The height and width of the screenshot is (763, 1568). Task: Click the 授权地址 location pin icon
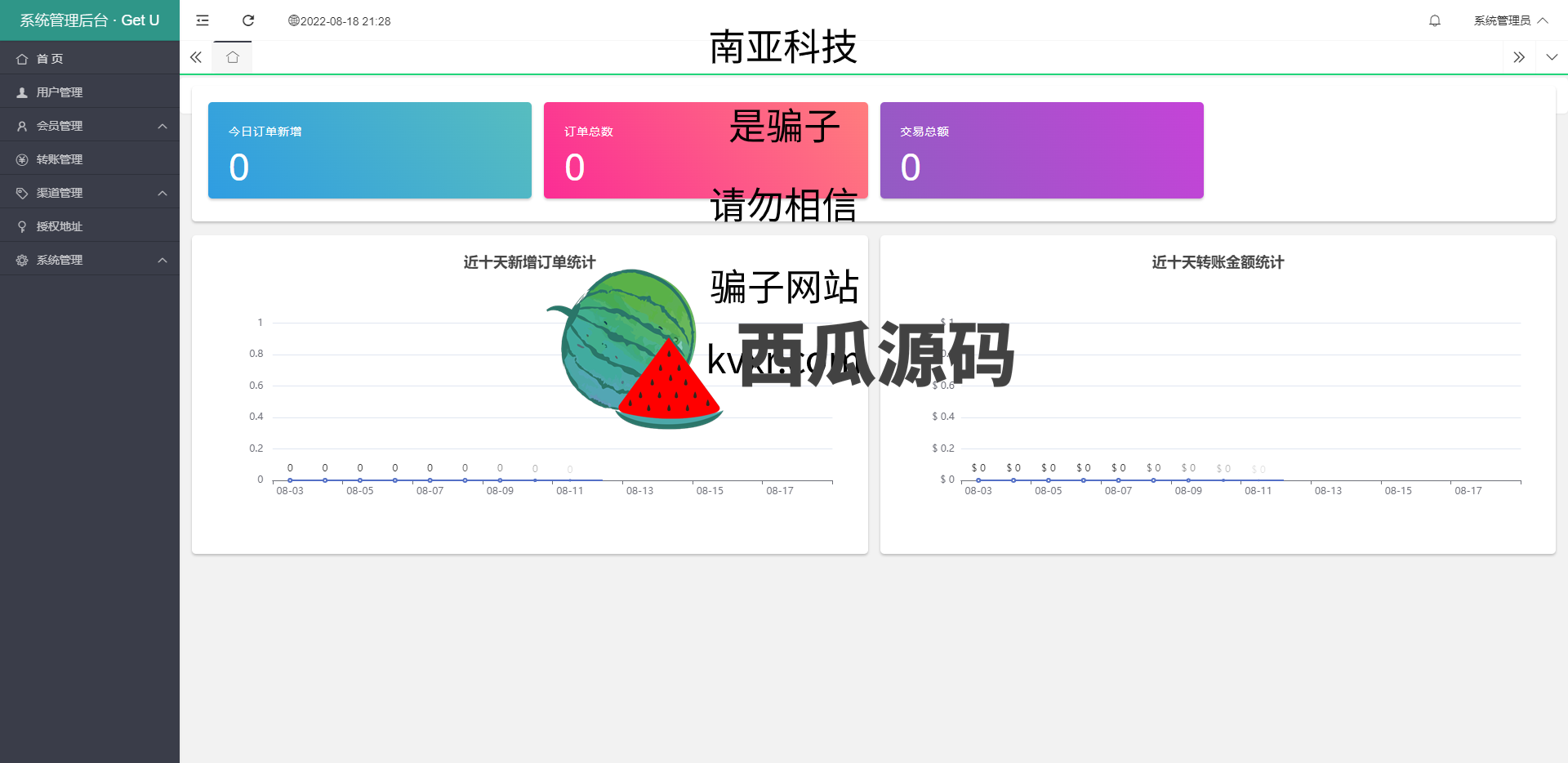22,226
